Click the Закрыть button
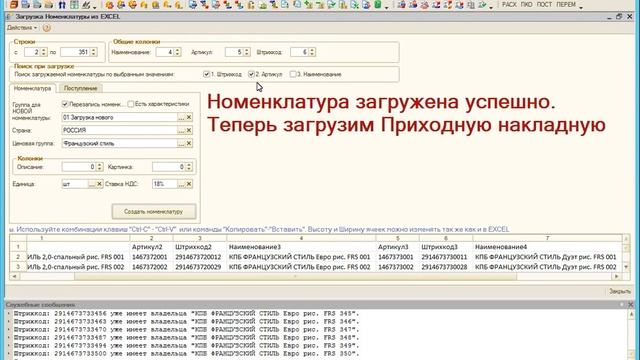640x360 pixels. tap(620, 291)
